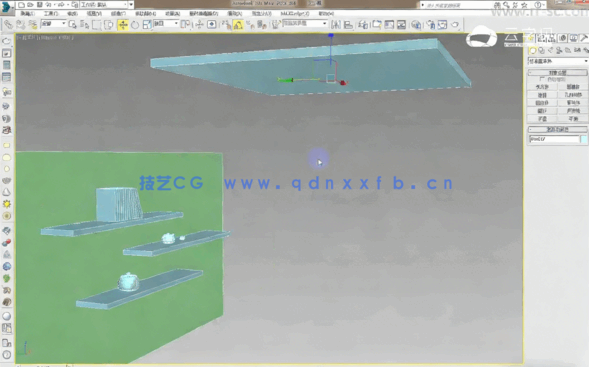The width and height of the screenshot is (589, 367).
Task: Toggle Window/Crossing selection mode
Action: point(109,25)
